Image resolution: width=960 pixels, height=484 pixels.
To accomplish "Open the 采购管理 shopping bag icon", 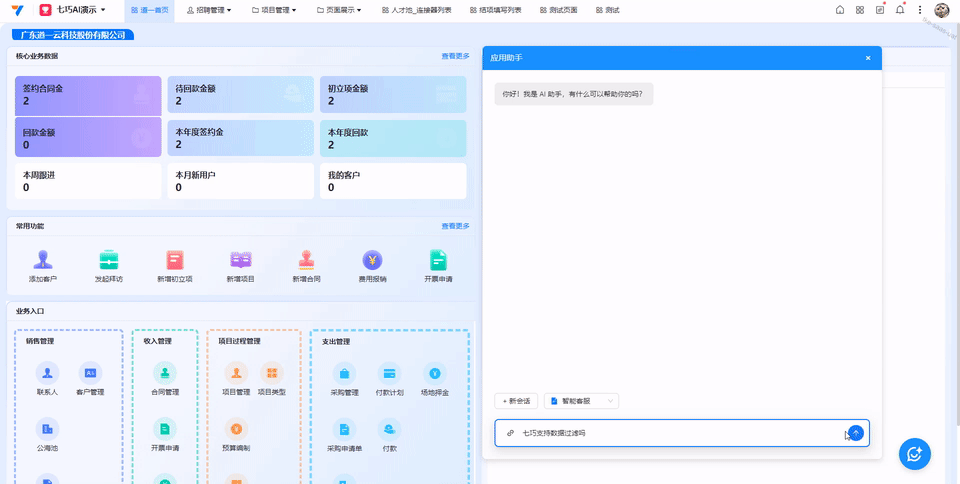I will click(344, 373).
